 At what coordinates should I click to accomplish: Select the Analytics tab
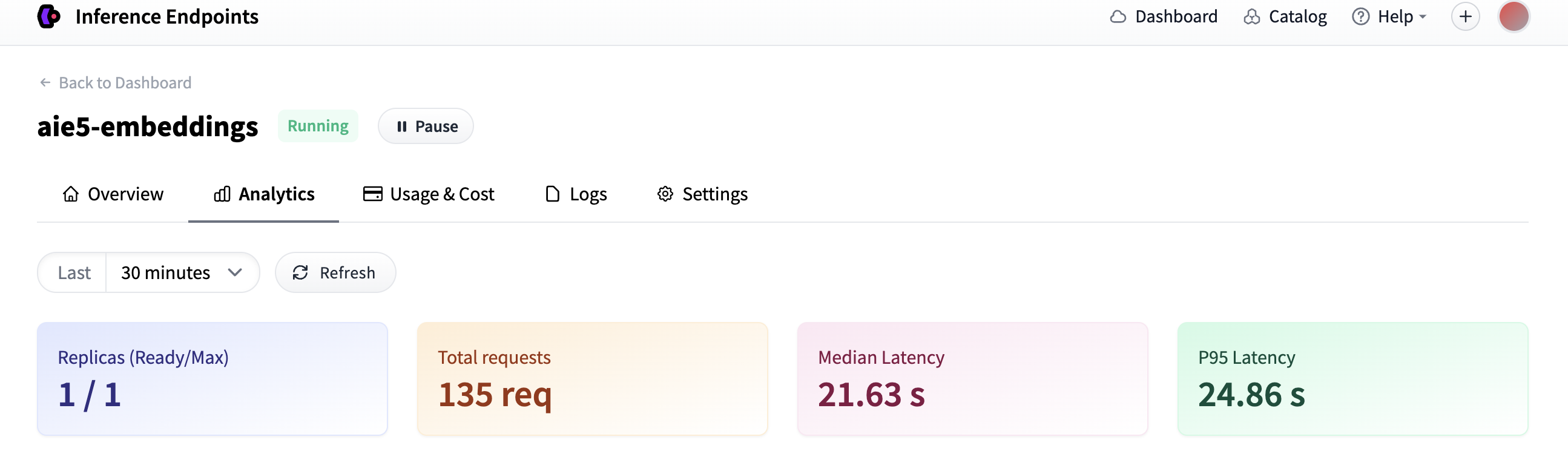tap(263, 194)
